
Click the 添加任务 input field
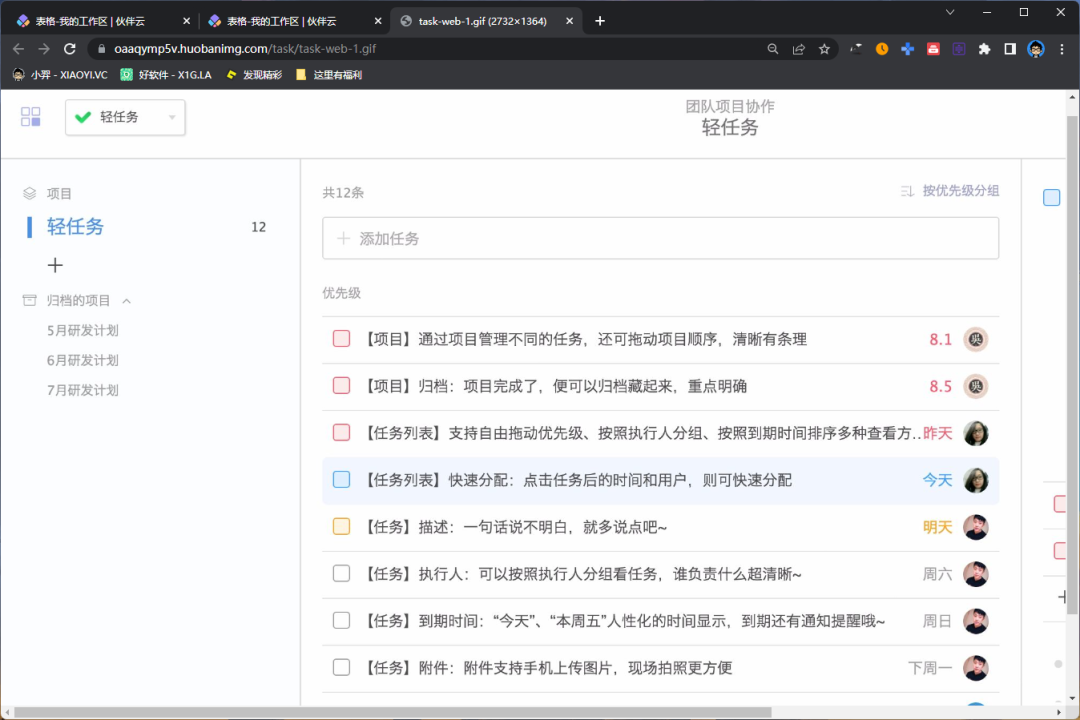coord(660,238)
